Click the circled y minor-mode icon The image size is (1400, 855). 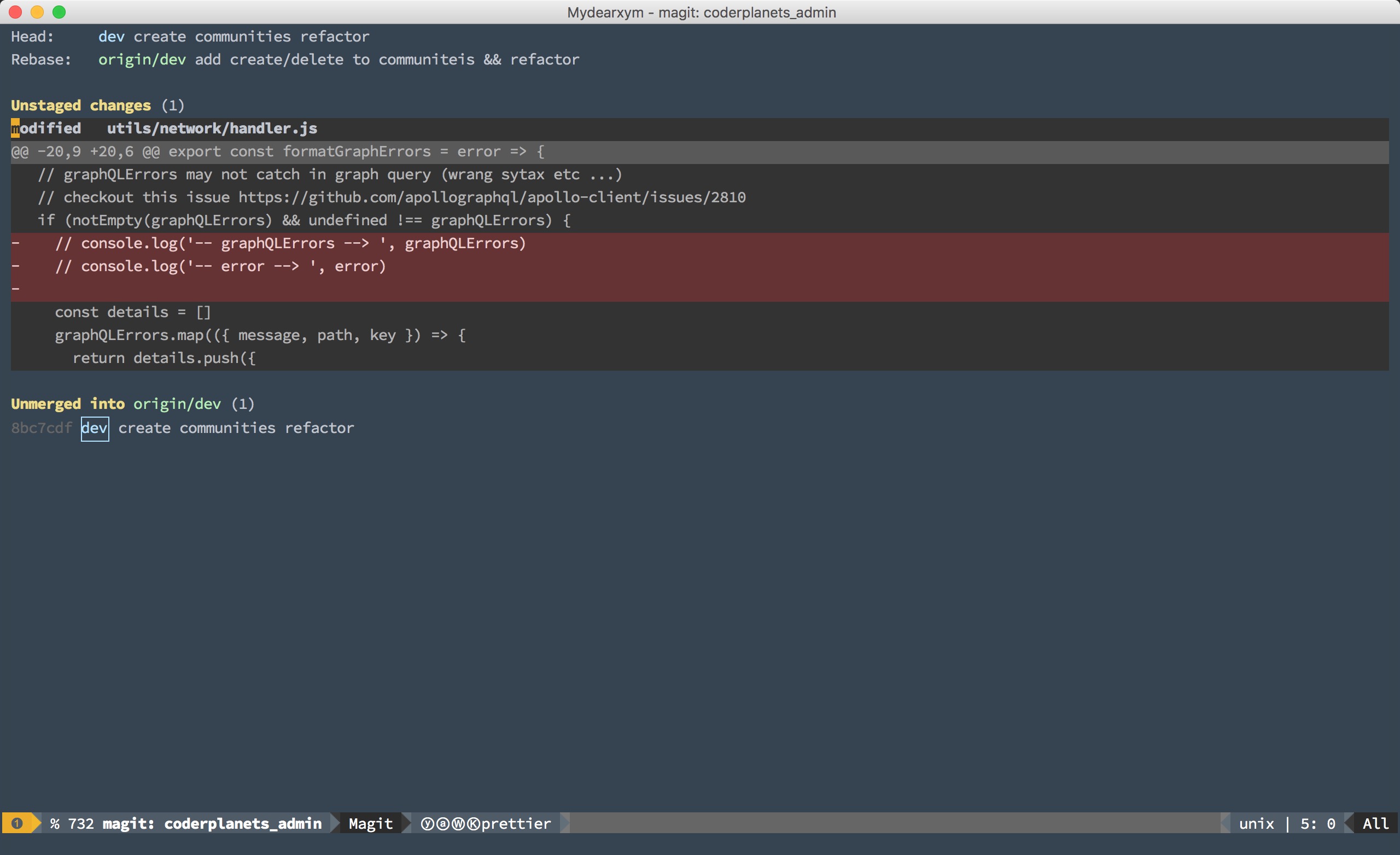click(x=427, y=823)
